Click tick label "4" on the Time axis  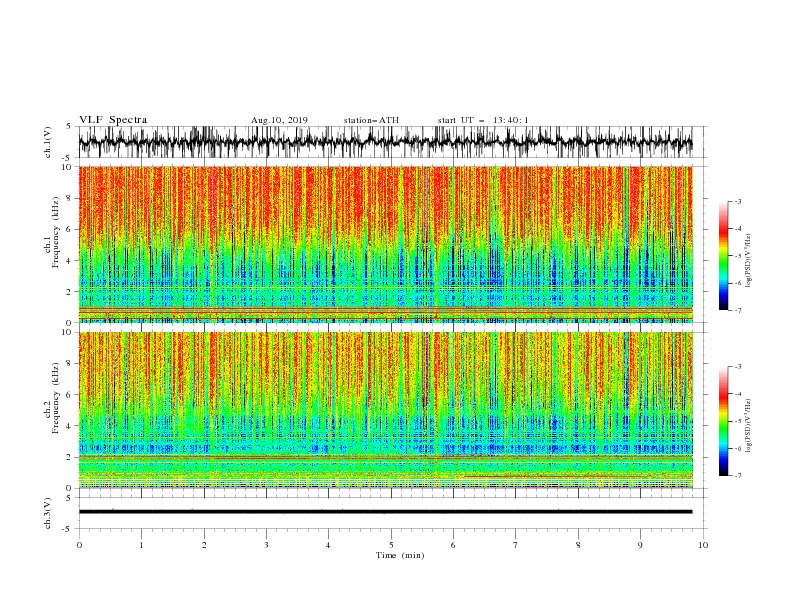(328, 545)
